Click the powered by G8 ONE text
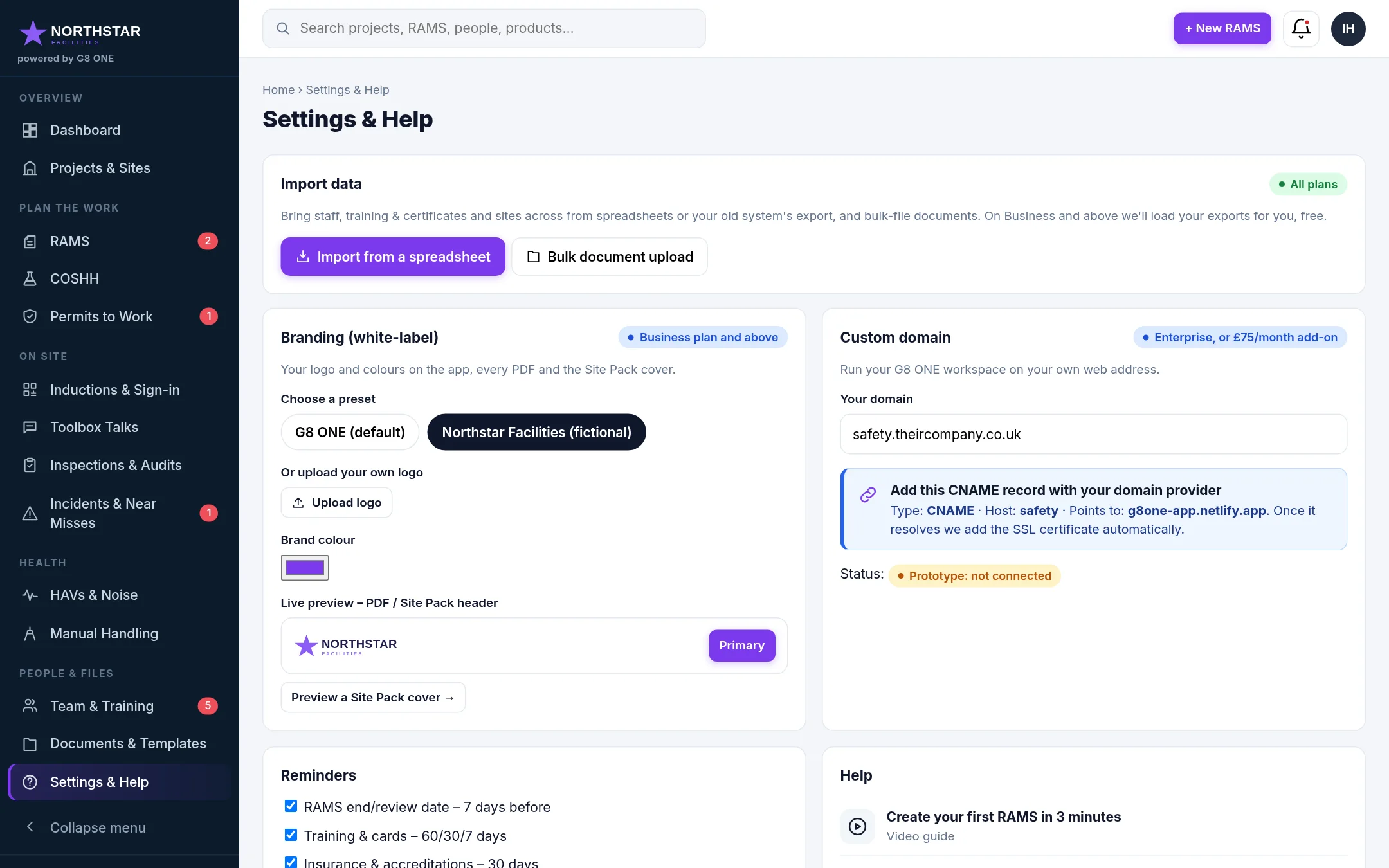The width and height of the screenshot is (1389, 868). pos(66,59)
